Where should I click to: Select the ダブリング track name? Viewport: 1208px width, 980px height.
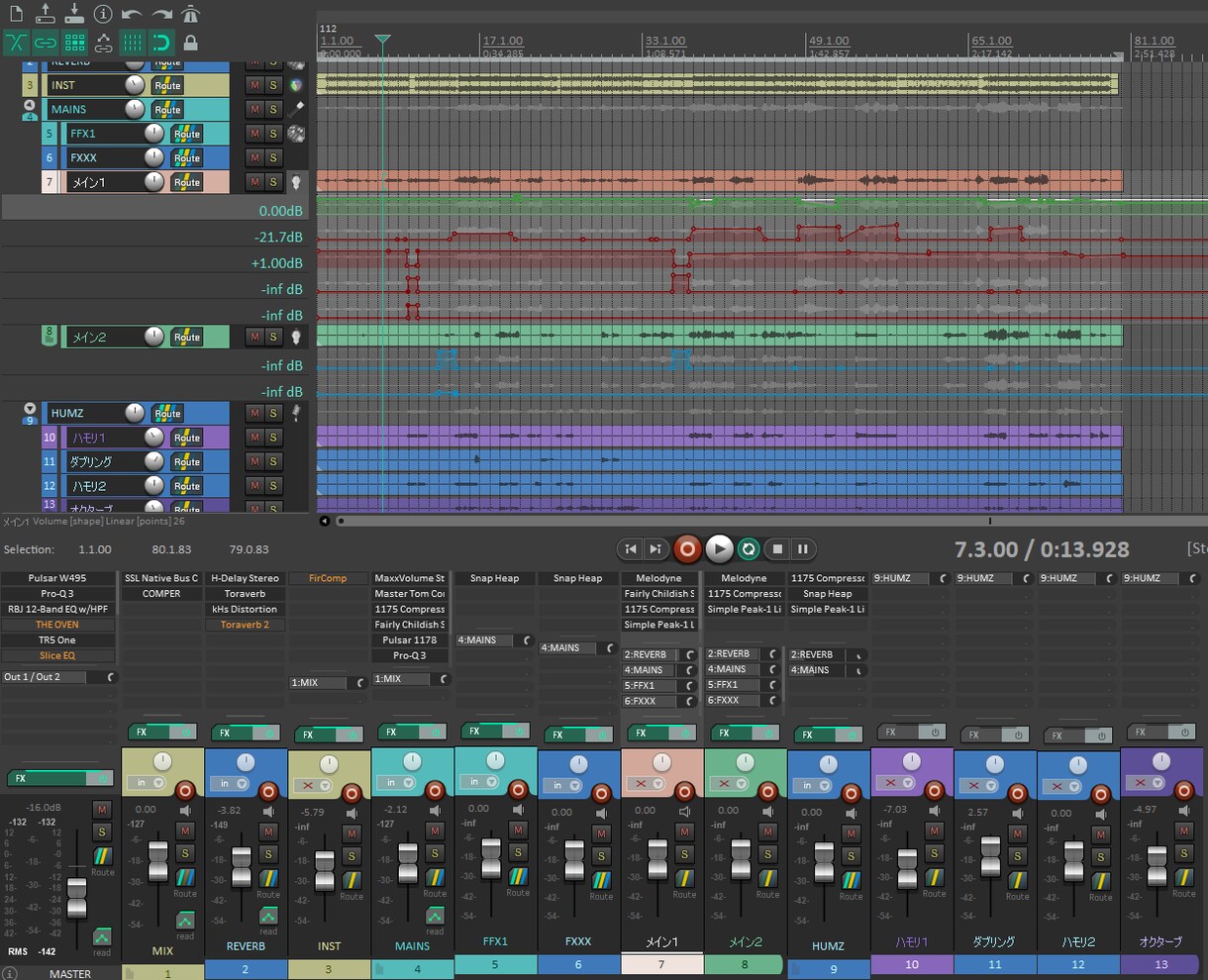(90, 462)
